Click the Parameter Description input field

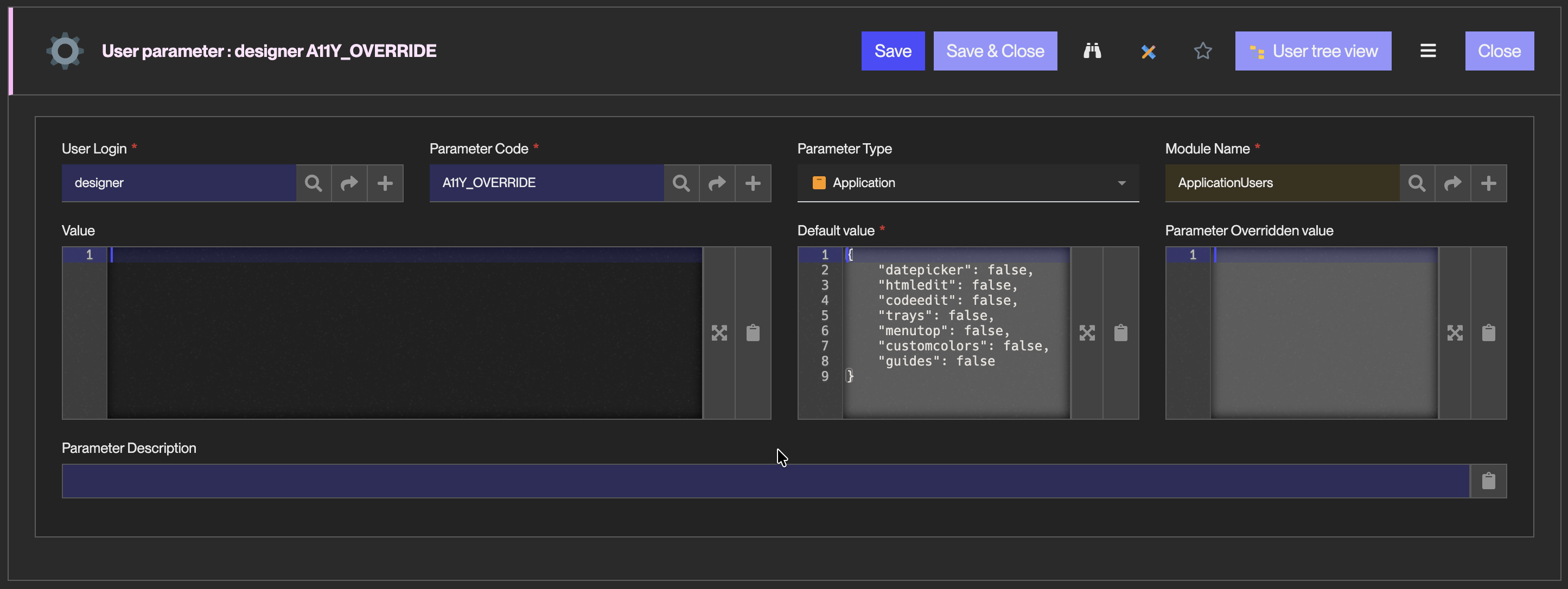766,481
